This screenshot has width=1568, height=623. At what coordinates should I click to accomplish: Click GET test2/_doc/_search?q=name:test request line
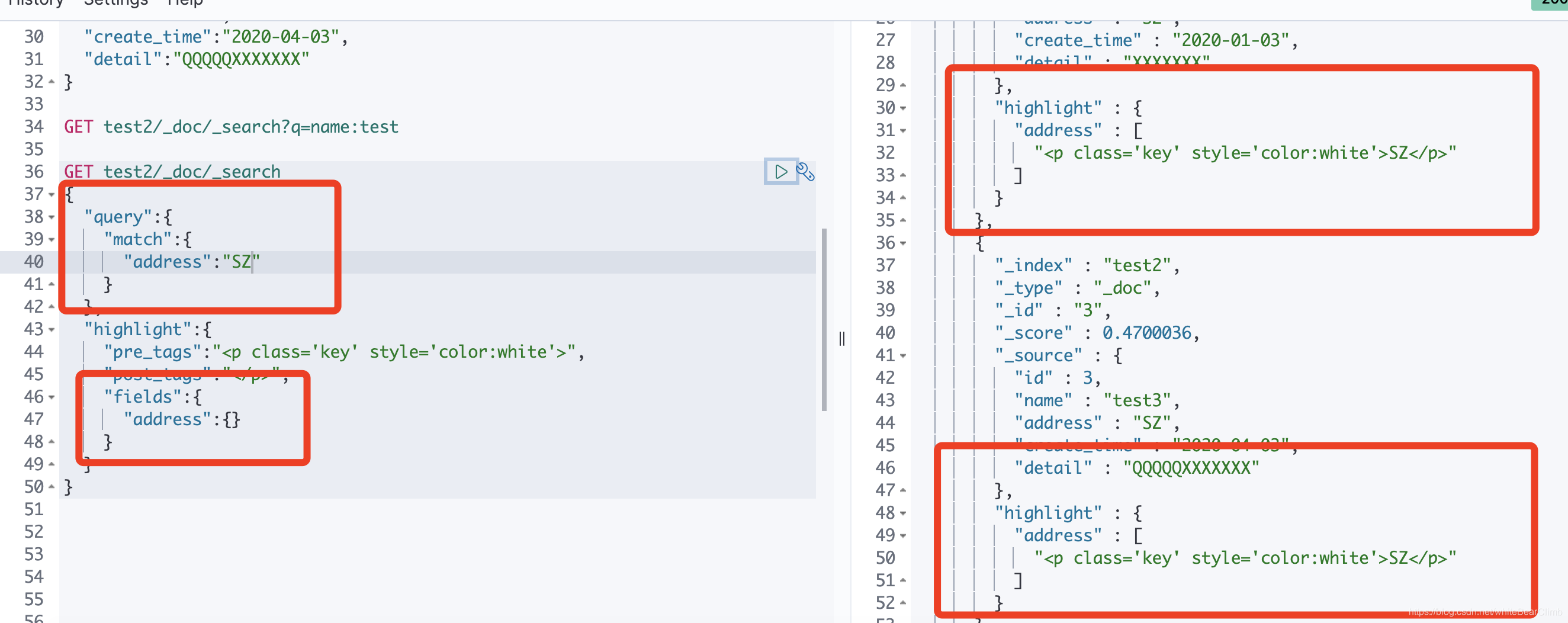(232, 127)
